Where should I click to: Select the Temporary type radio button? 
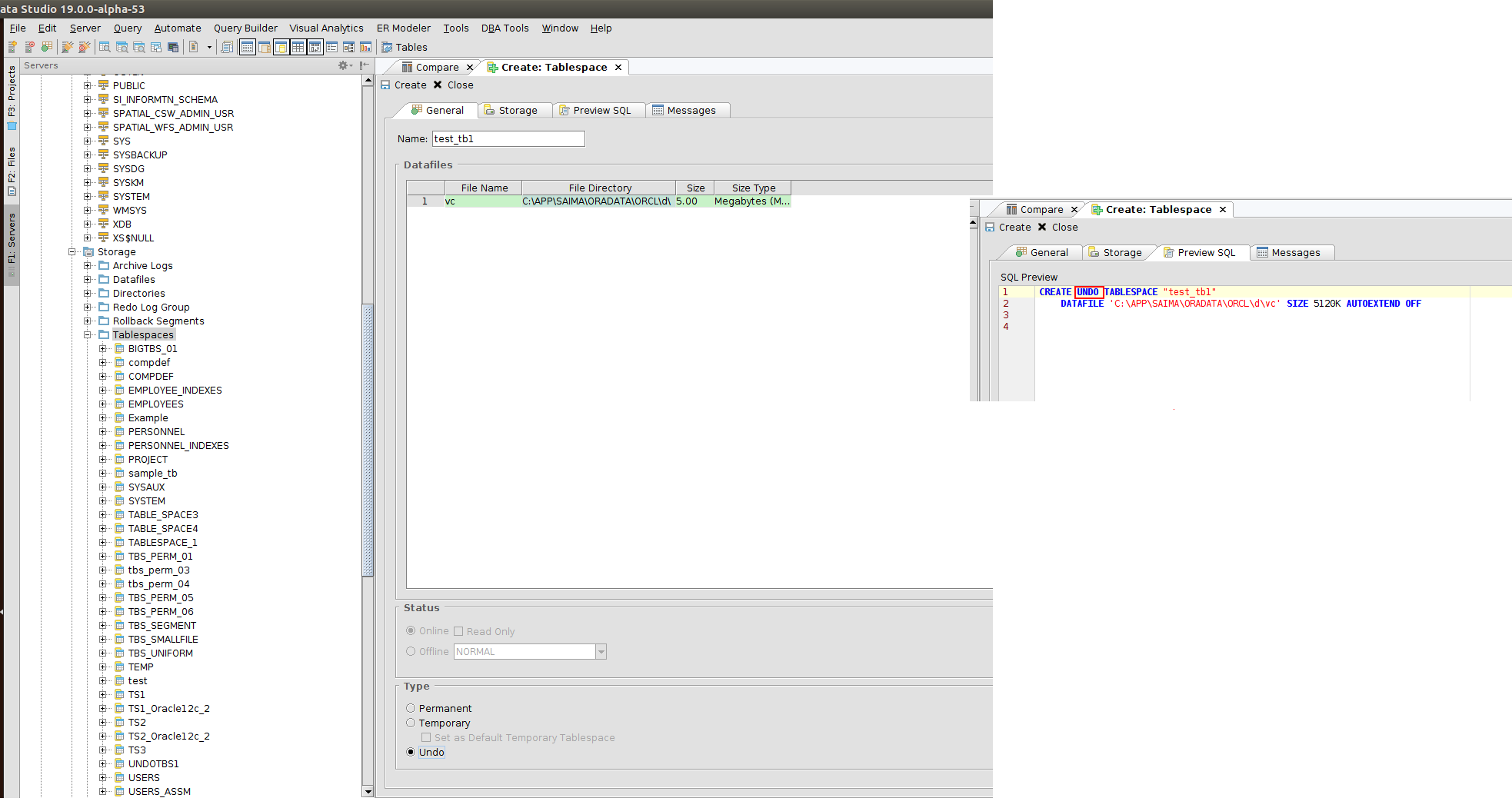[x=411, y=723]
